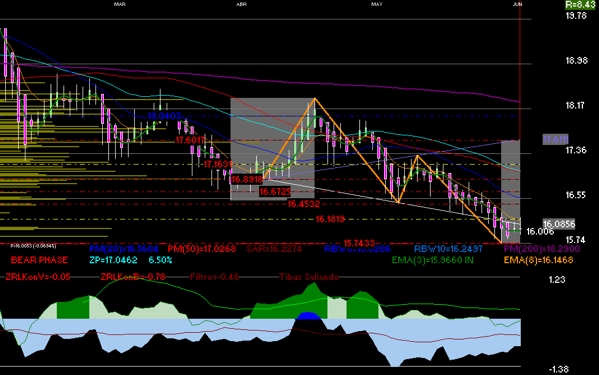The height and width of the screenshot is (375, 599).
Task: Click the blue 18.0403 level label
Action: (164, 116)
